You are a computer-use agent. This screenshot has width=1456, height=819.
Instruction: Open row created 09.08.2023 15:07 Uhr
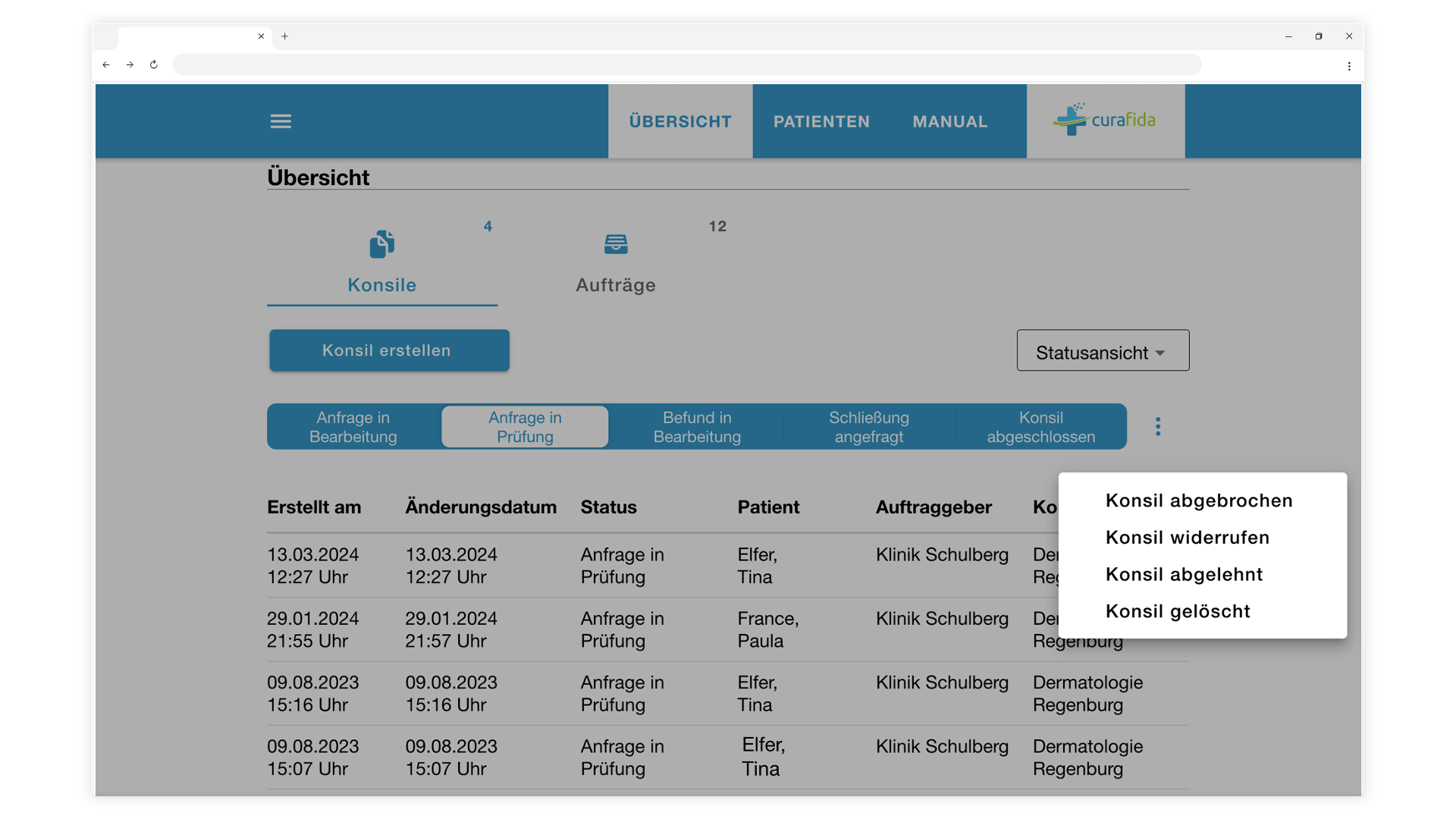tap(728, 758)
